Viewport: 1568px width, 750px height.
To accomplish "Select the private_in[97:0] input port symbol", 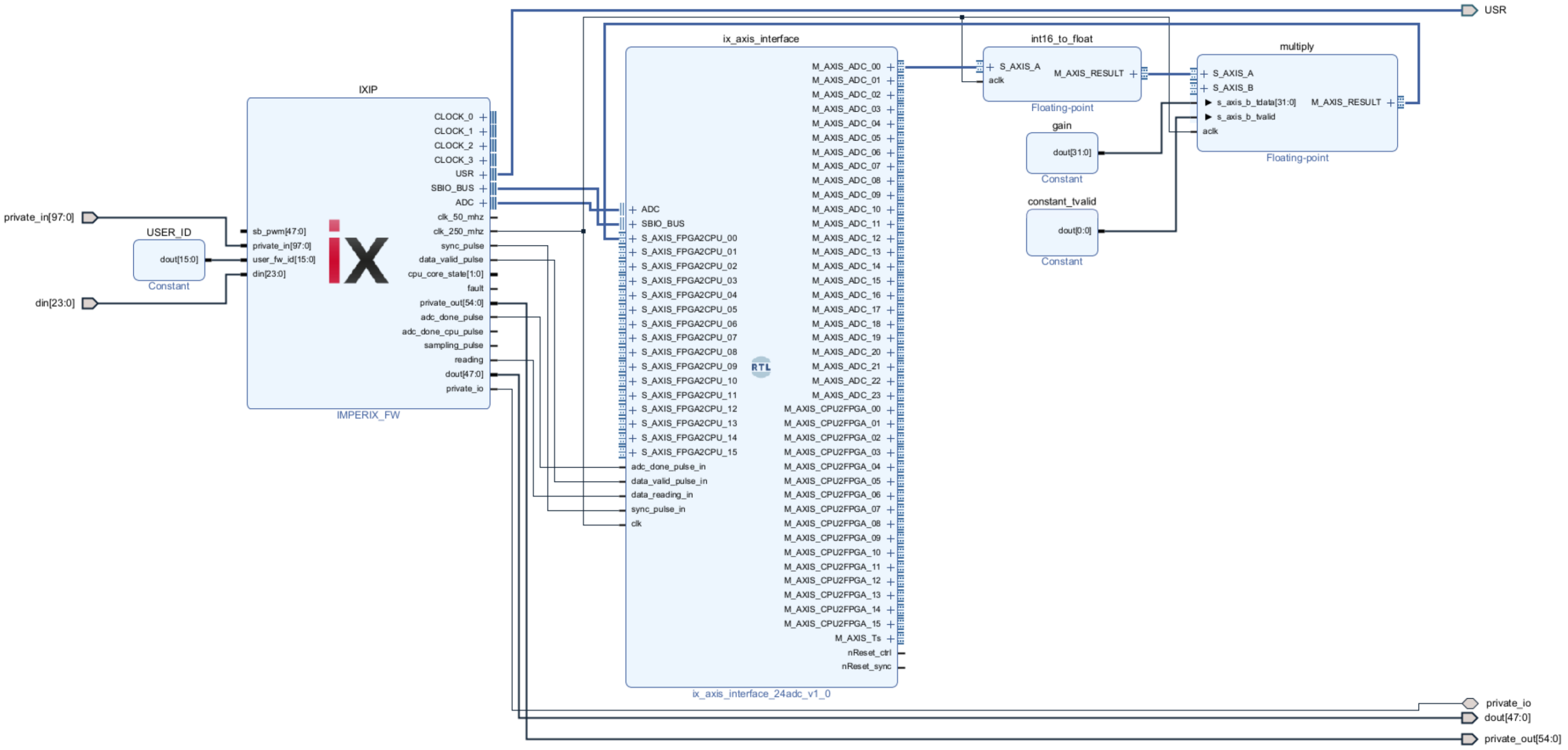I will point(89,218).
